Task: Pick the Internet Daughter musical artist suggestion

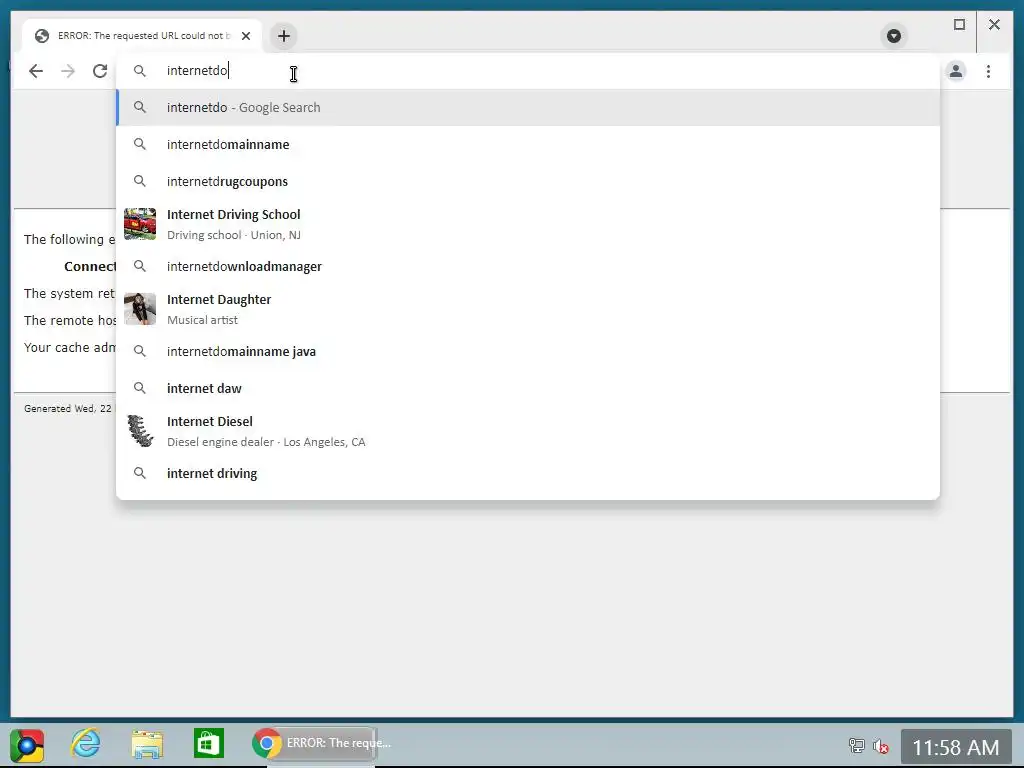Action: click(528, 309)
